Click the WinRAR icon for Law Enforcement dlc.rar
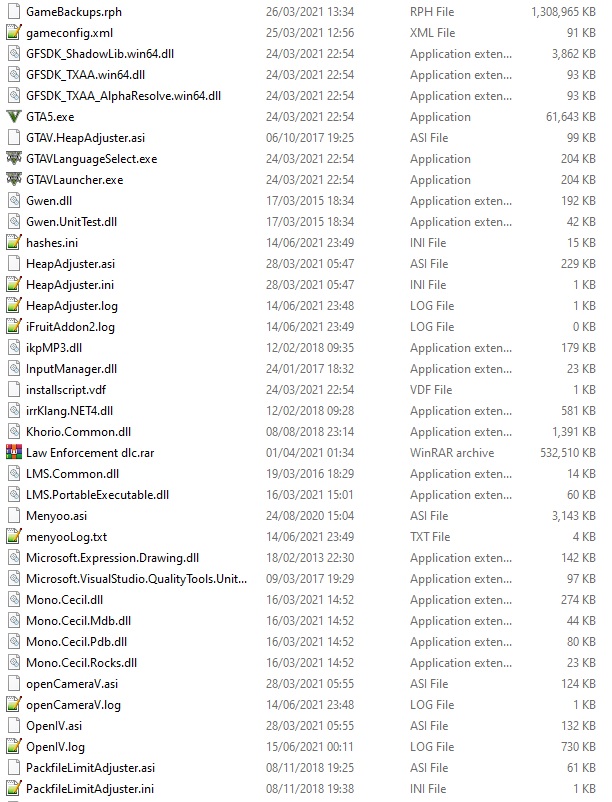This screenshot has width=612, height=802. point(14,453)
